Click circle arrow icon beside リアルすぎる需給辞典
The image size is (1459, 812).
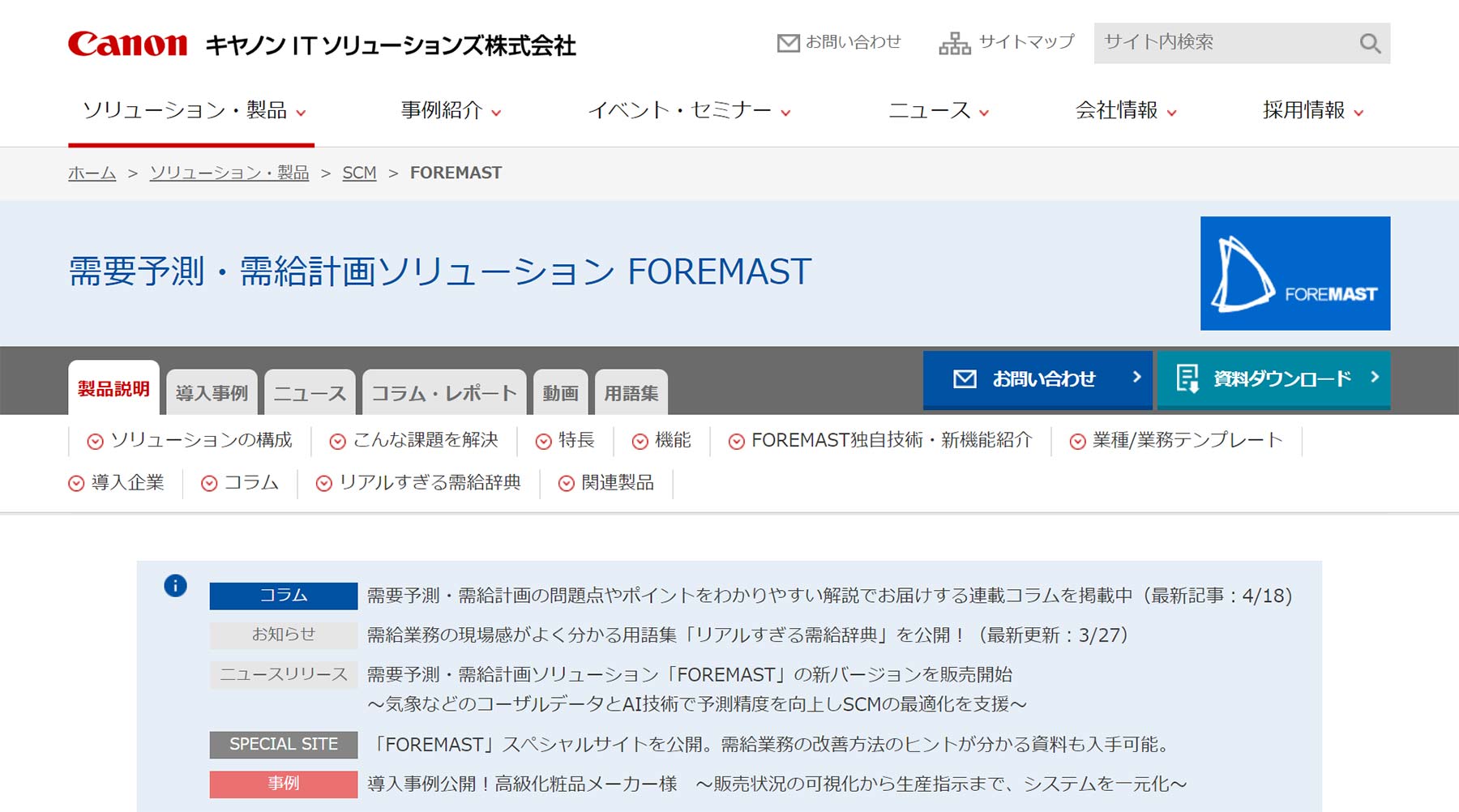323,483
